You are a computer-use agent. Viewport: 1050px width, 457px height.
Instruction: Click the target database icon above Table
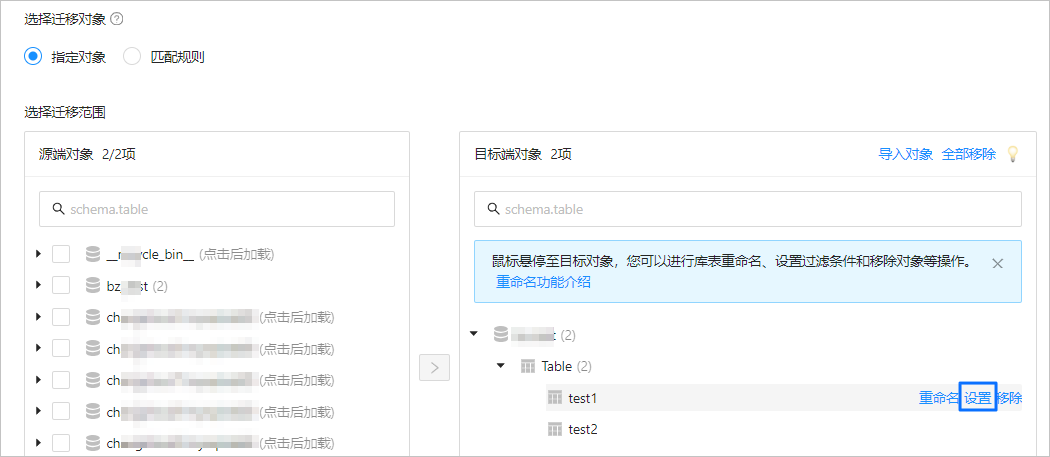500,333
